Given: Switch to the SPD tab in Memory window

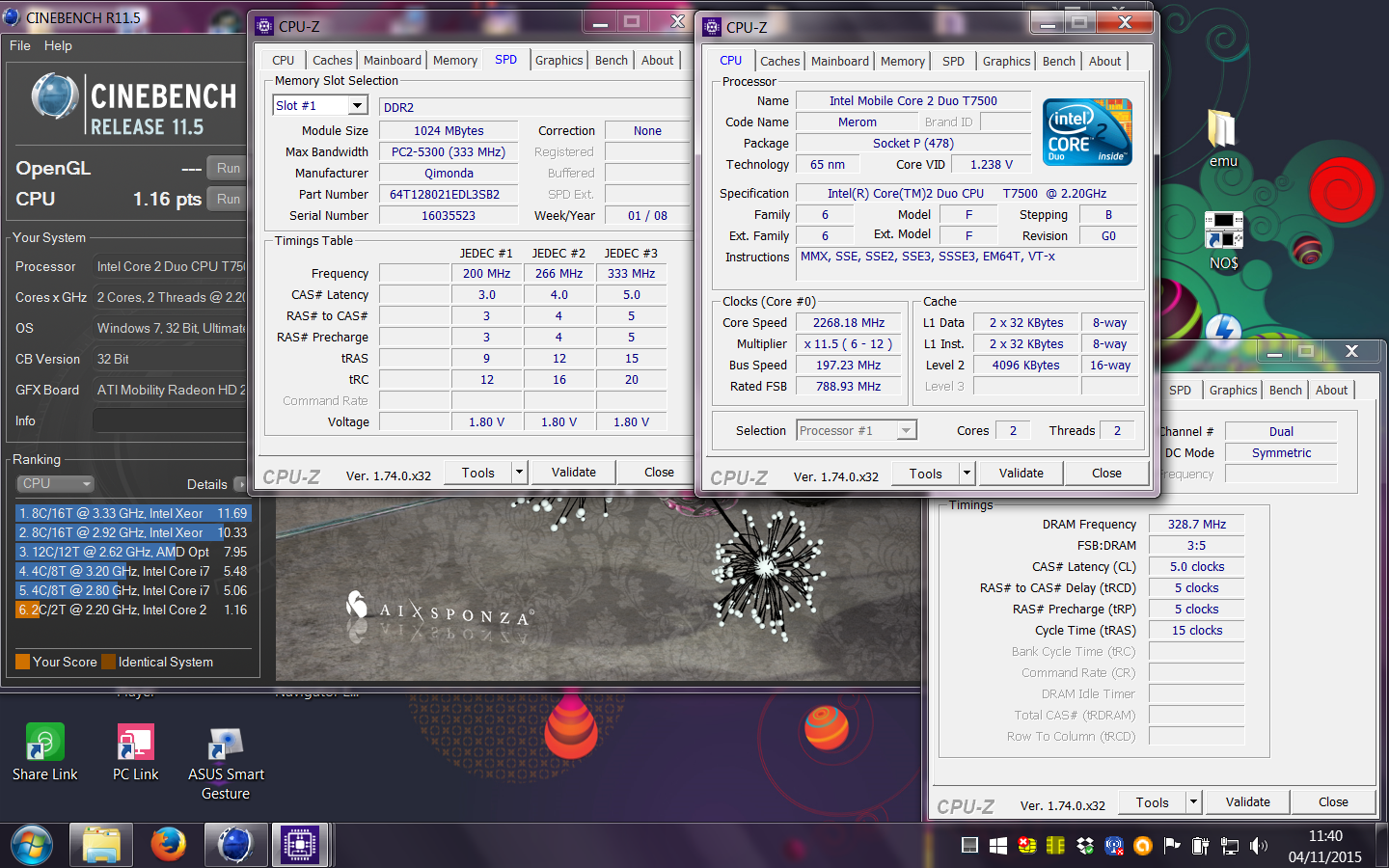Looking at the screenshot, I should pyautogui.click(x=1180, y=390).
